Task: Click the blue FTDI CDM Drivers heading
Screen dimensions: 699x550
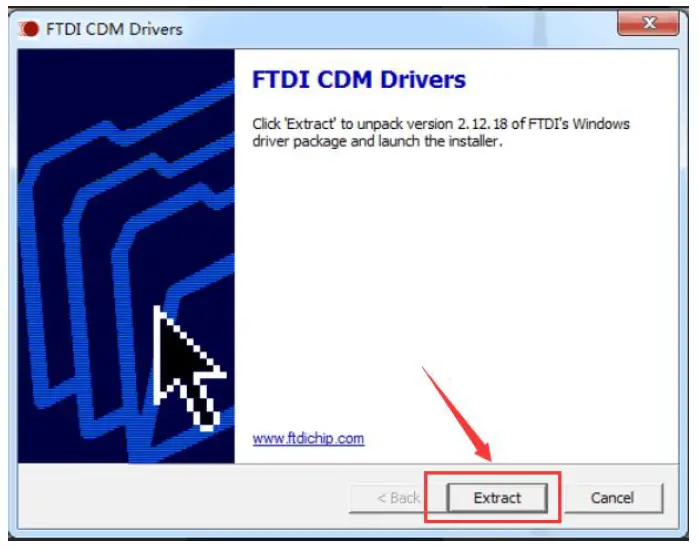Action: 359,80
